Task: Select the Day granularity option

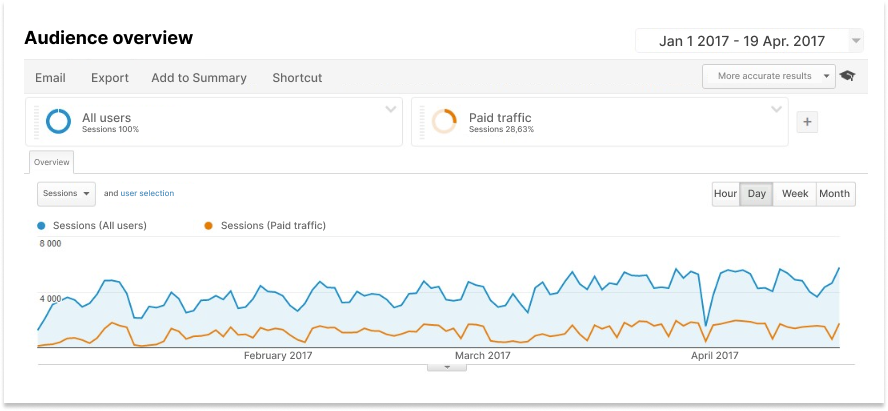Action: [x=757, y=194]
